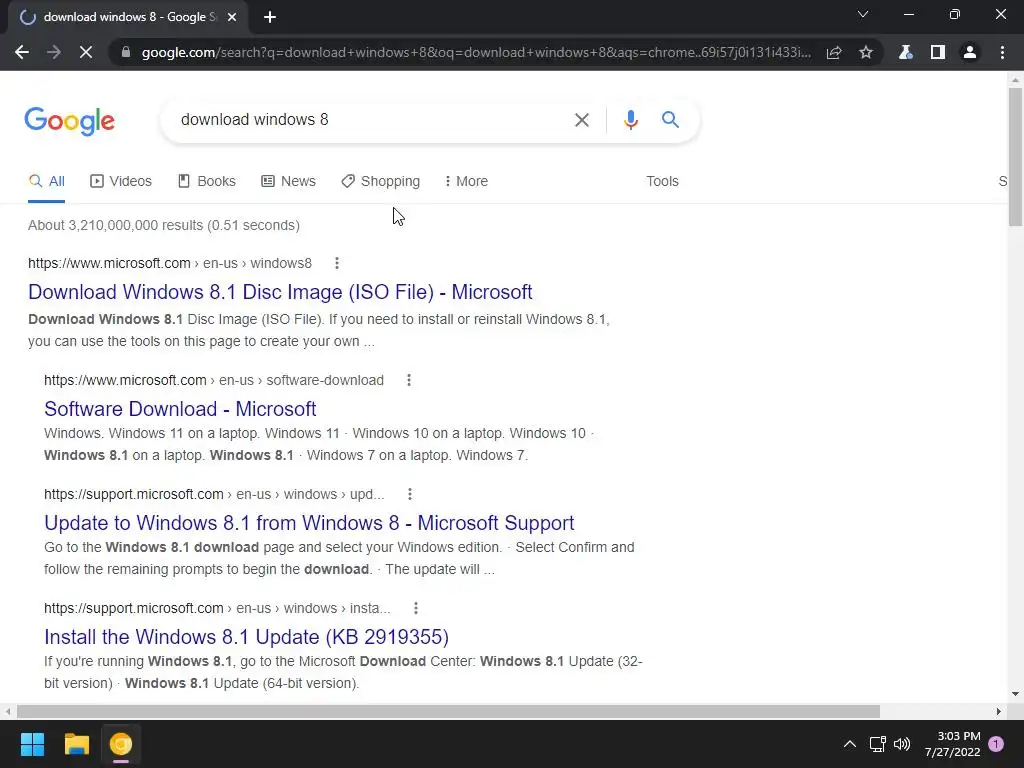Viewport: 1024px width, 768px height.
Task: Stop loading the page
Action: 86,52
